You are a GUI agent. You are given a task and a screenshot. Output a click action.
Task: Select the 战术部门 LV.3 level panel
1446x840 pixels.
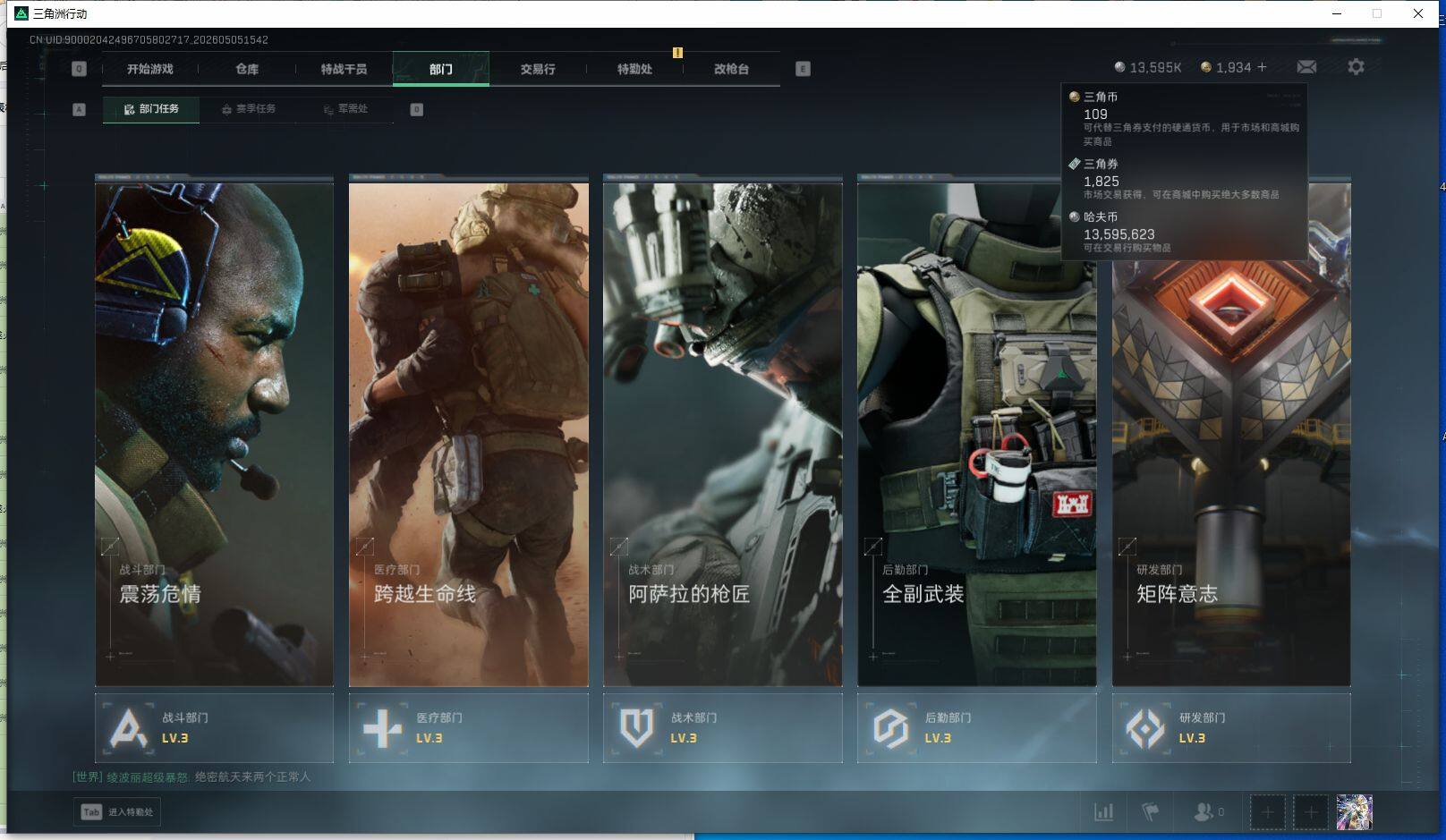[723, 728]
